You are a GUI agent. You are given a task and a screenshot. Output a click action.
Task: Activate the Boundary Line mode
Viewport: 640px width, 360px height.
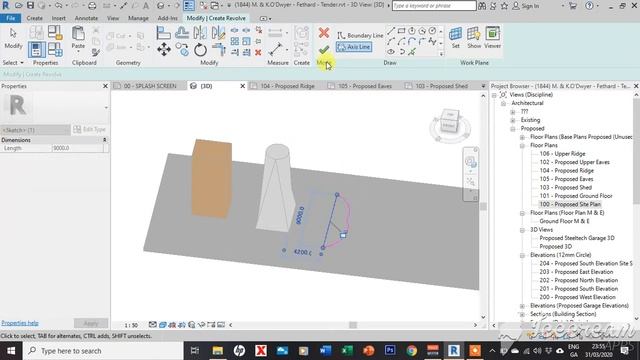pyautogui.click(x=360, y=36)
